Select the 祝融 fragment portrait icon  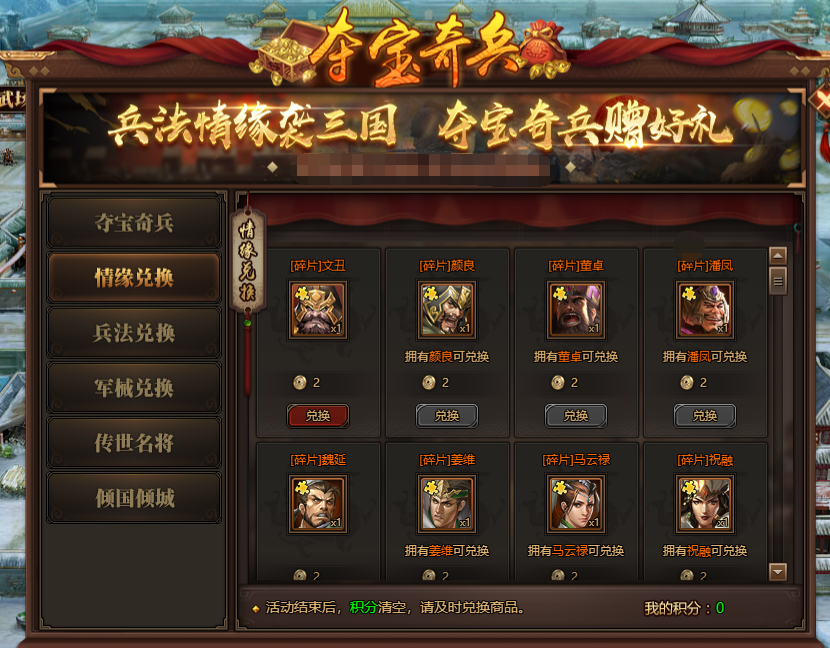[x=705, y=503]
